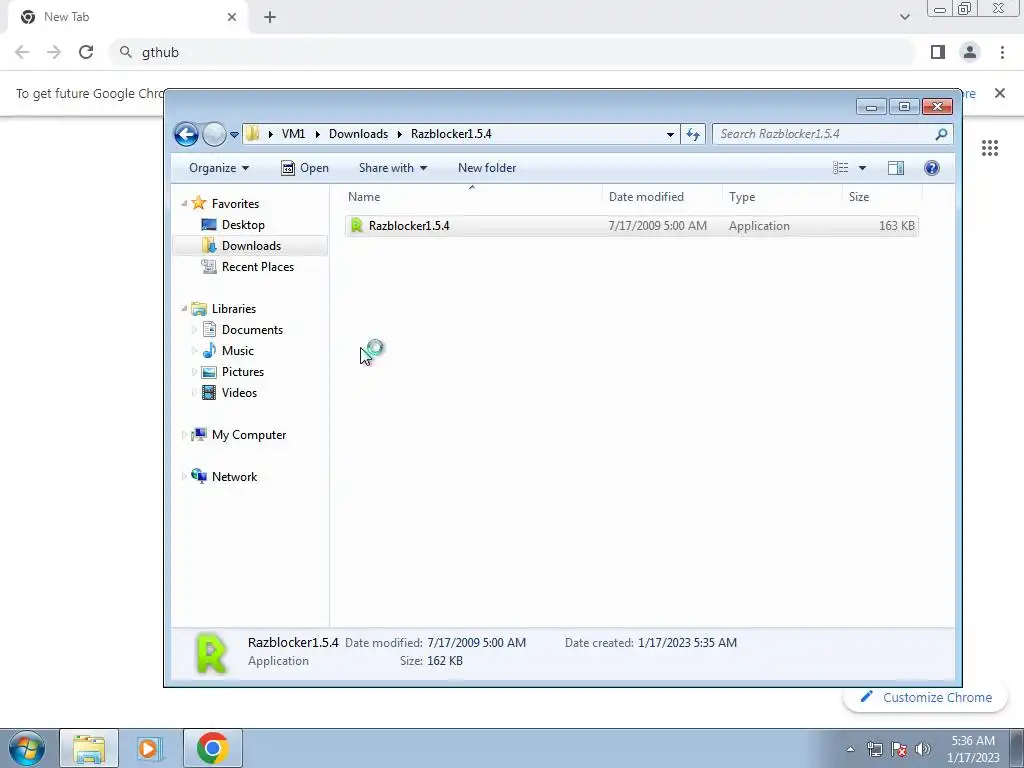Open Chrome profile avatar
The width and height of the screenshot is (1024, 768).
point(970,52)
